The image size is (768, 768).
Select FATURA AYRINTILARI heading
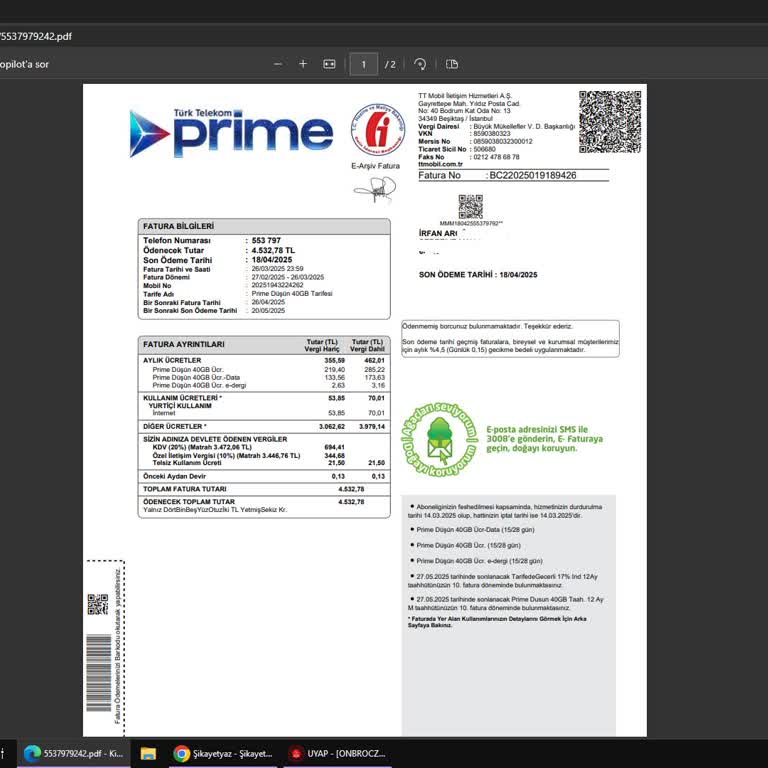(184, 344)
